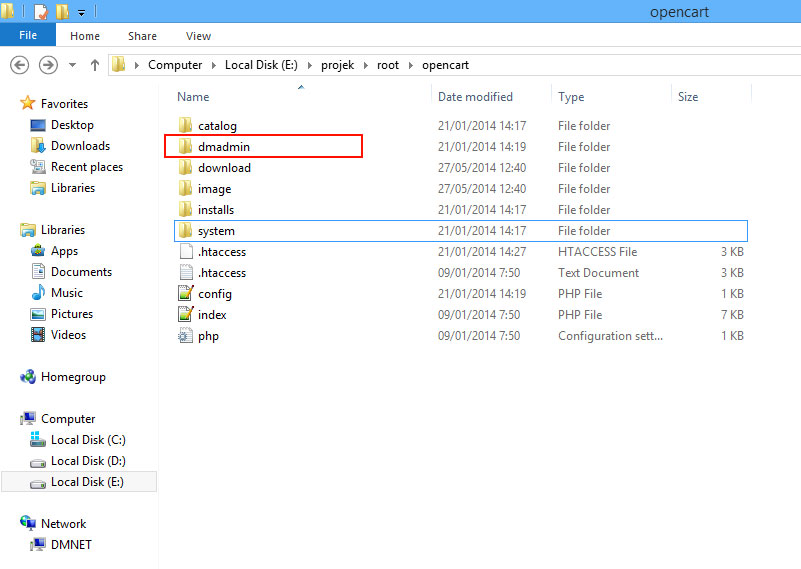Open the View ribbon tab

pyautogui.click(x=198, y=36)
